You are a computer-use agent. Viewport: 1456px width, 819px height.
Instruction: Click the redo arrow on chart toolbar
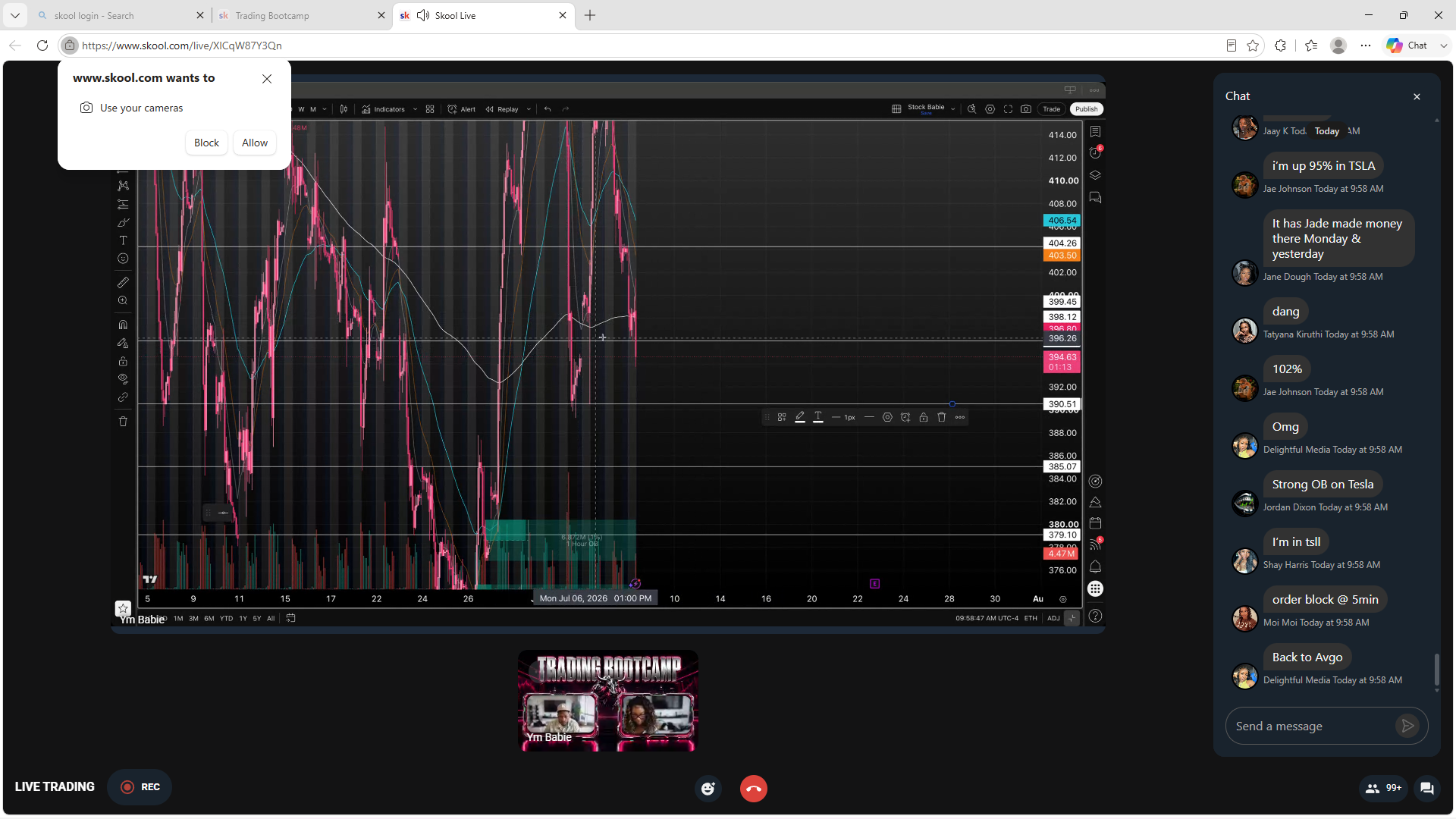coord(566,109)
